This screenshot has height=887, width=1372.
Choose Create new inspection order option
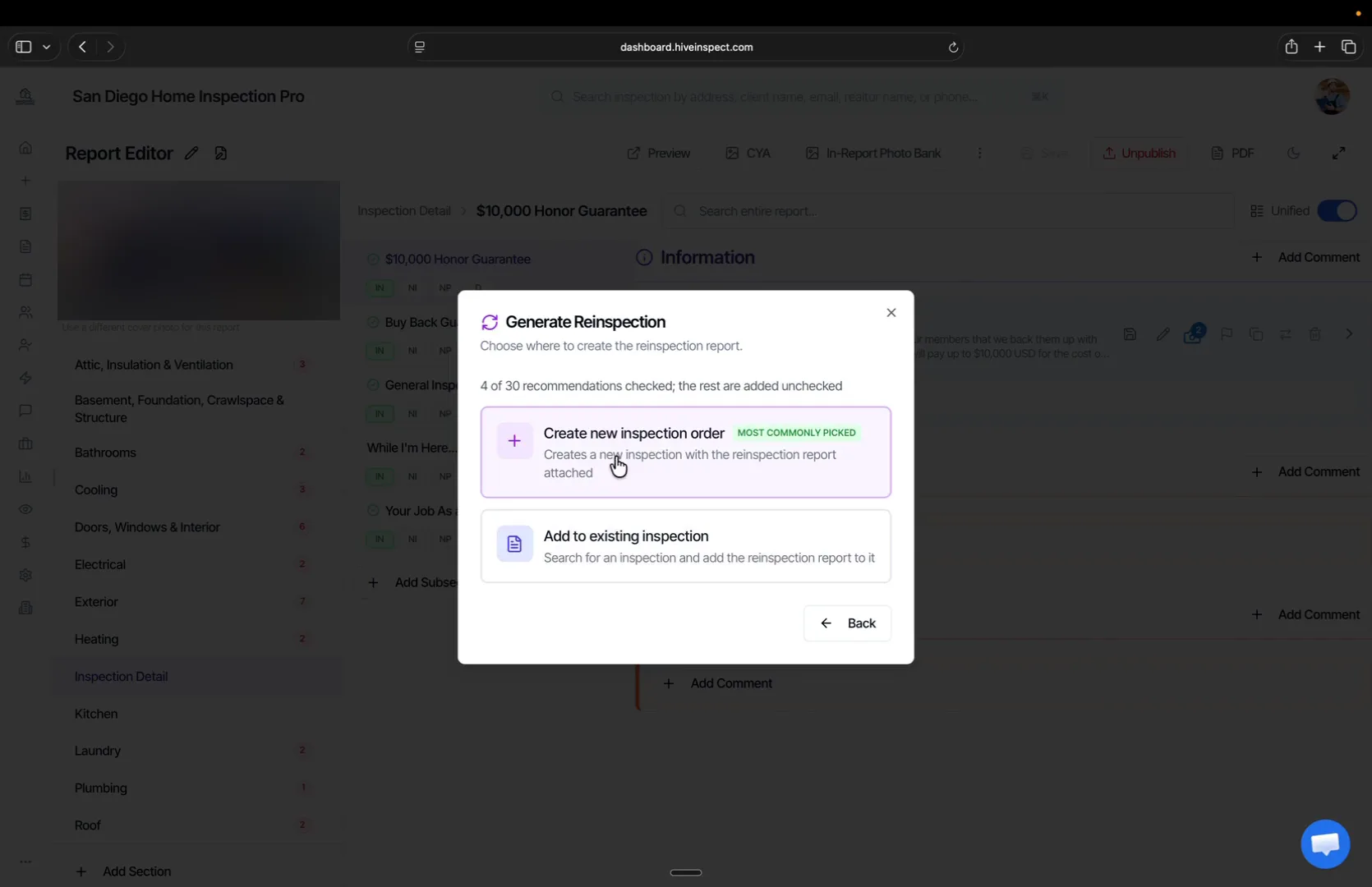pos(685,452)
